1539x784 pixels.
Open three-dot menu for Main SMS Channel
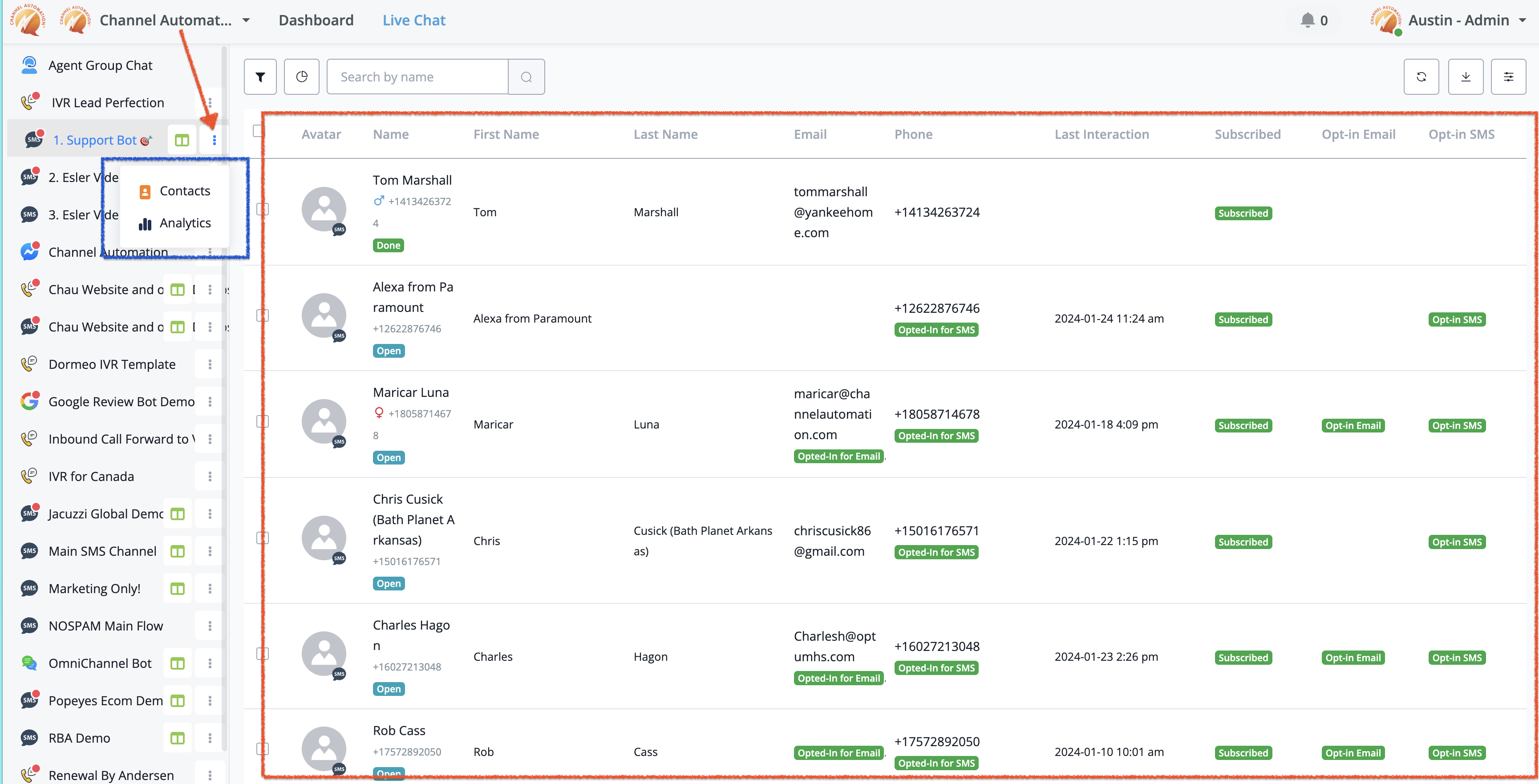point(210,552)
